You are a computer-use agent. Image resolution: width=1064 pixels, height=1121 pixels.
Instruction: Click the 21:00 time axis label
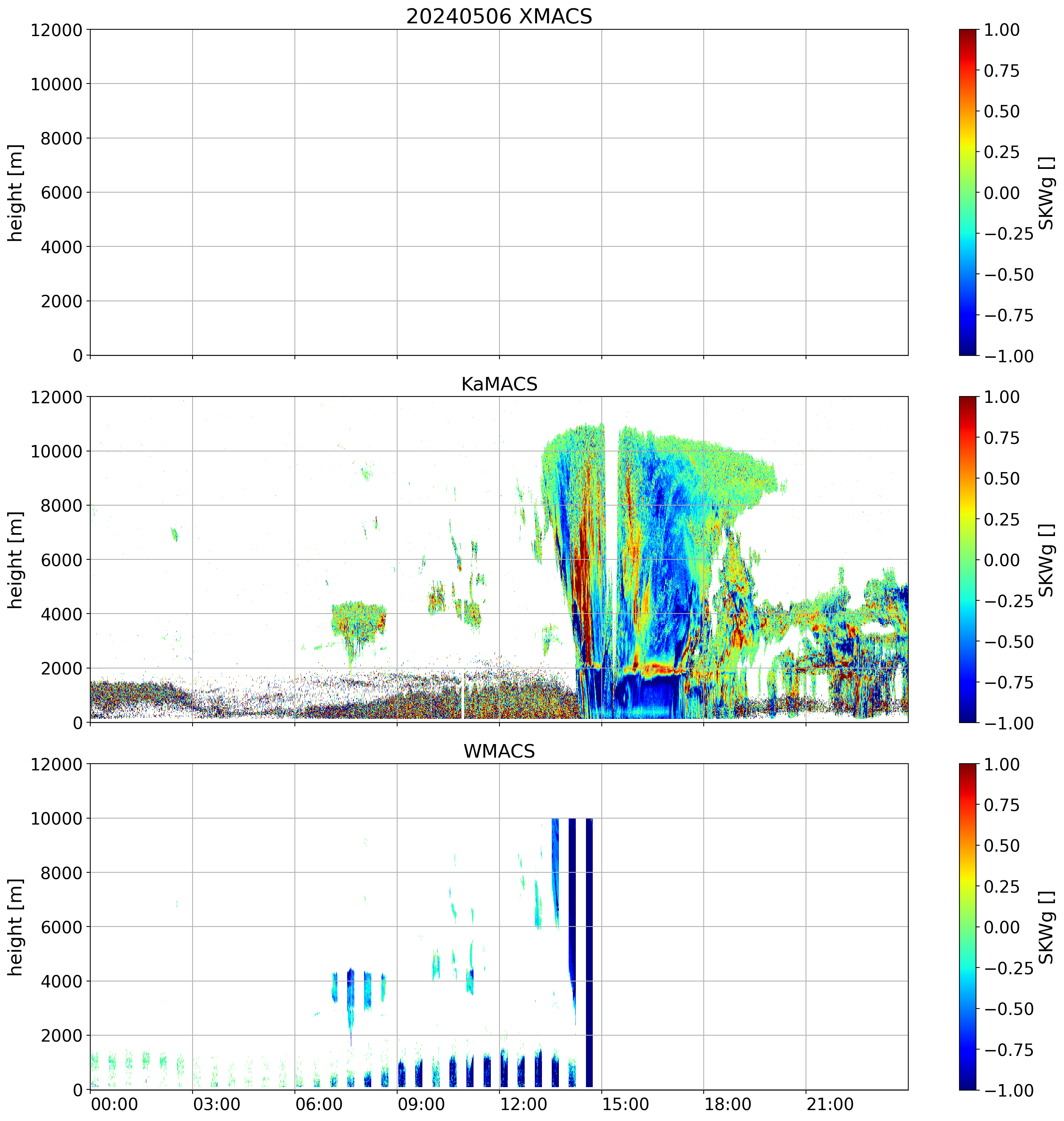830,1104
